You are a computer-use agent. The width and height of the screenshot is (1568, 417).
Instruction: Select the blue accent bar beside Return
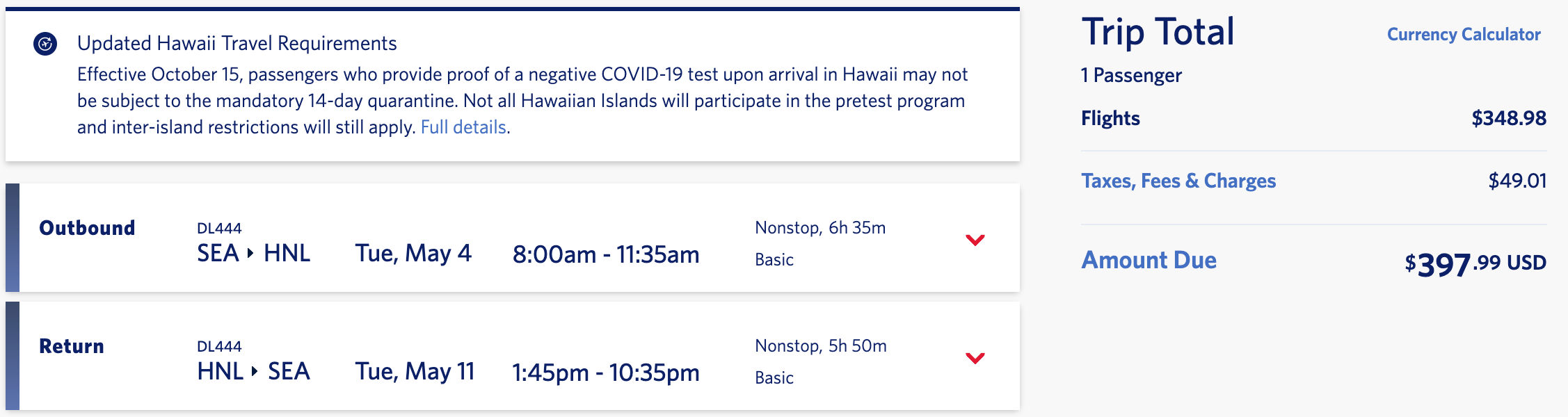pos(12,356)
